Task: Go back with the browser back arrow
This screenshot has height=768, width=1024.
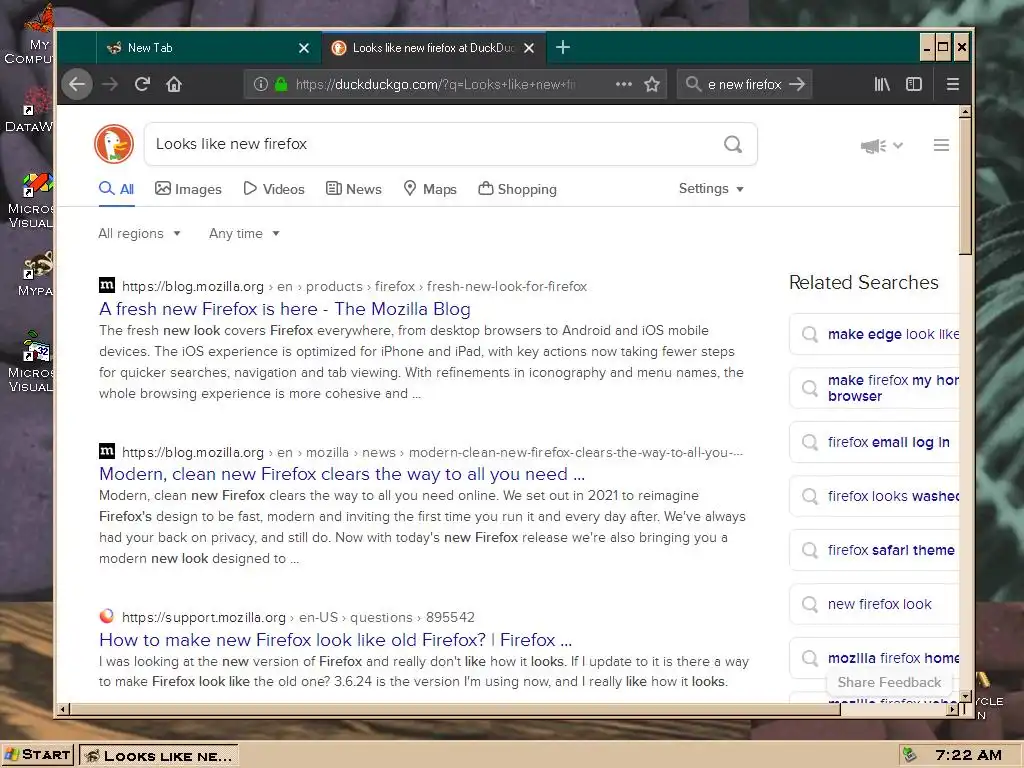Action: click(77, 84)
